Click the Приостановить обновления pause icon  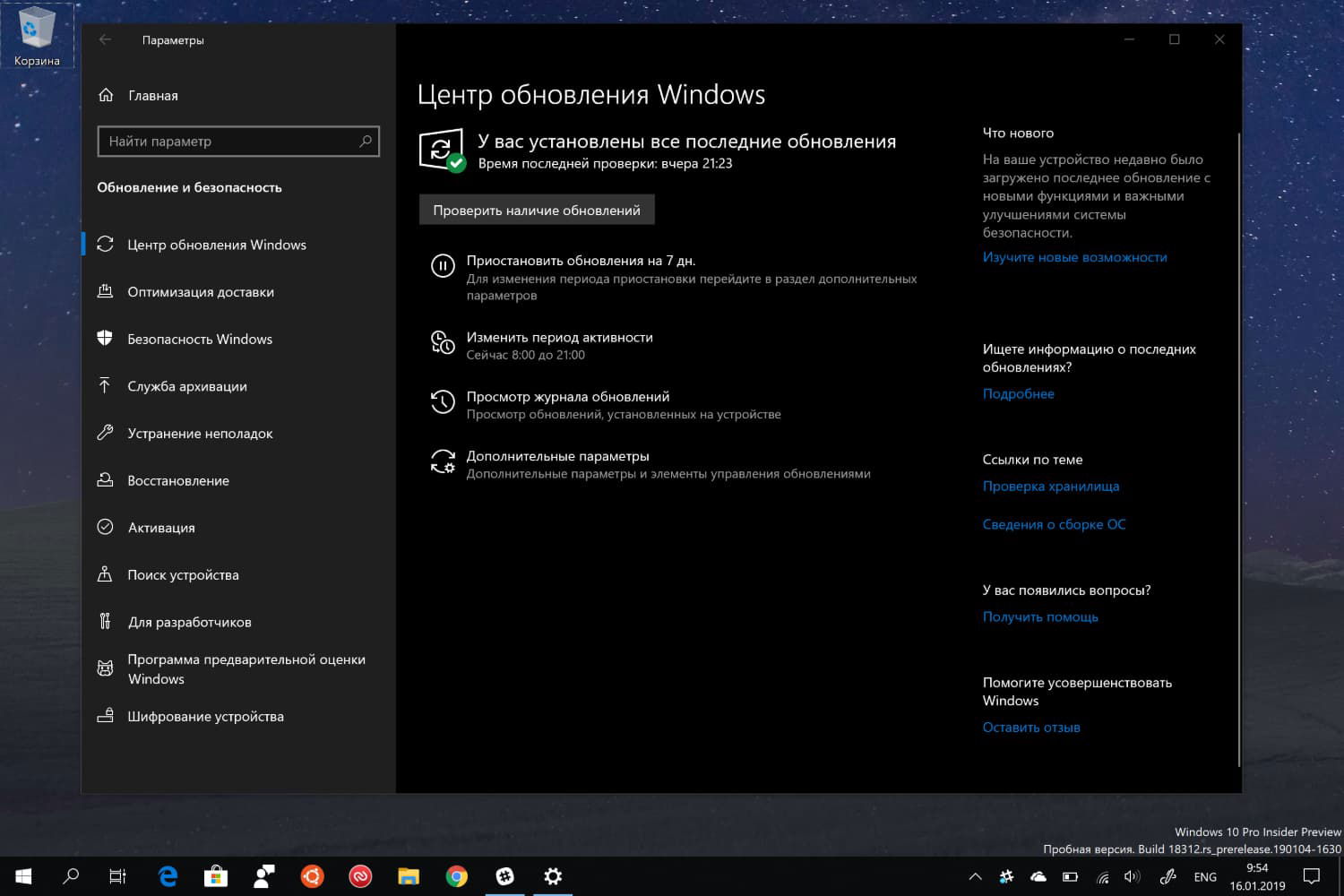coord(443,264)
